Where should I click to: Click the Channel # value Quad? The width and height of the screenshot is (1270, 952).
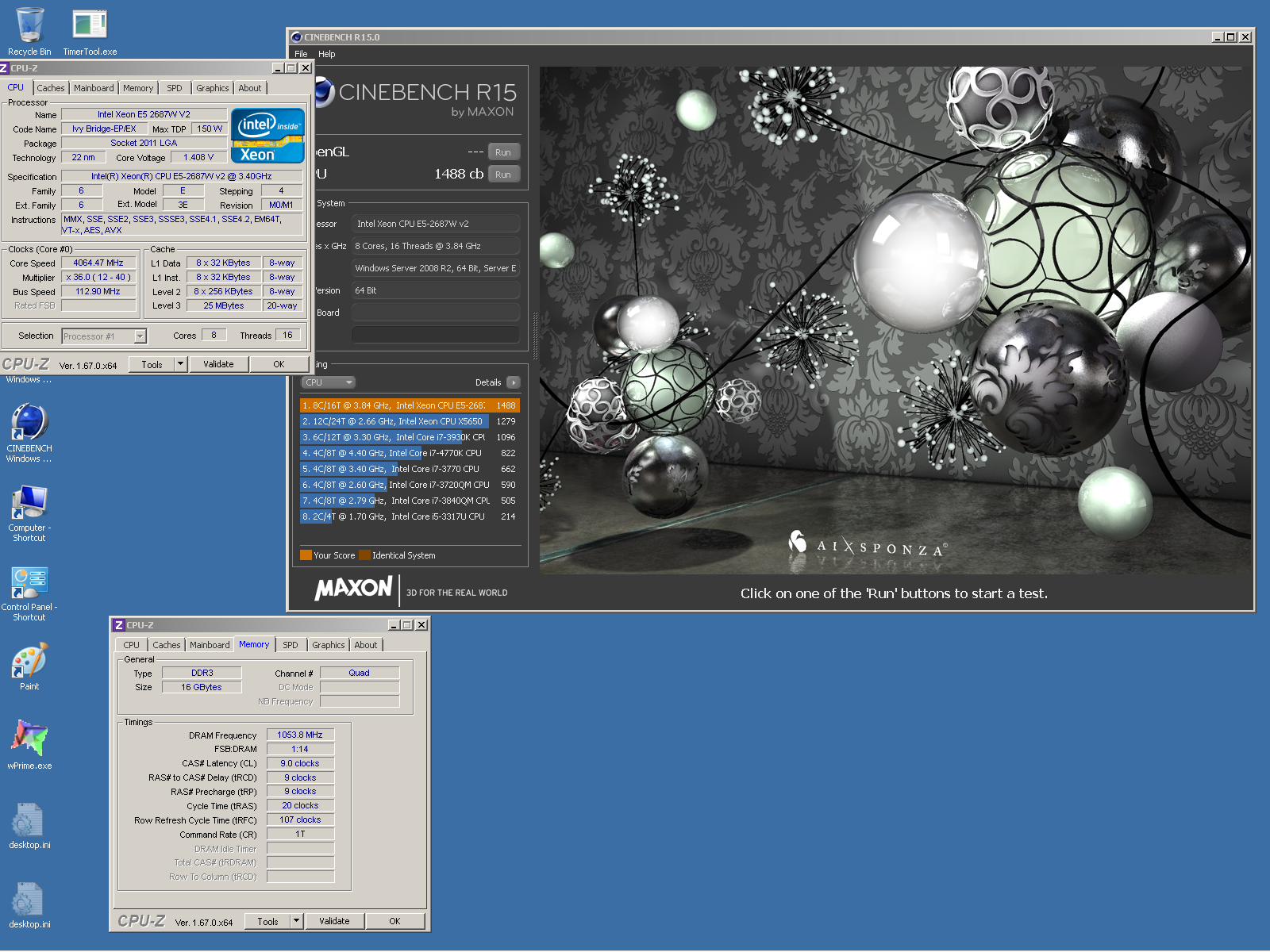[x=360, y=673]
